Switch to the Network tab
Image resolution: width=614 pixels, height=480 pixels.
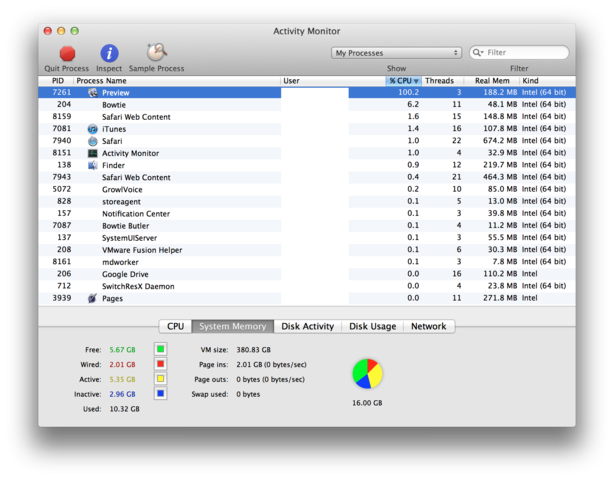pos(428,326)
